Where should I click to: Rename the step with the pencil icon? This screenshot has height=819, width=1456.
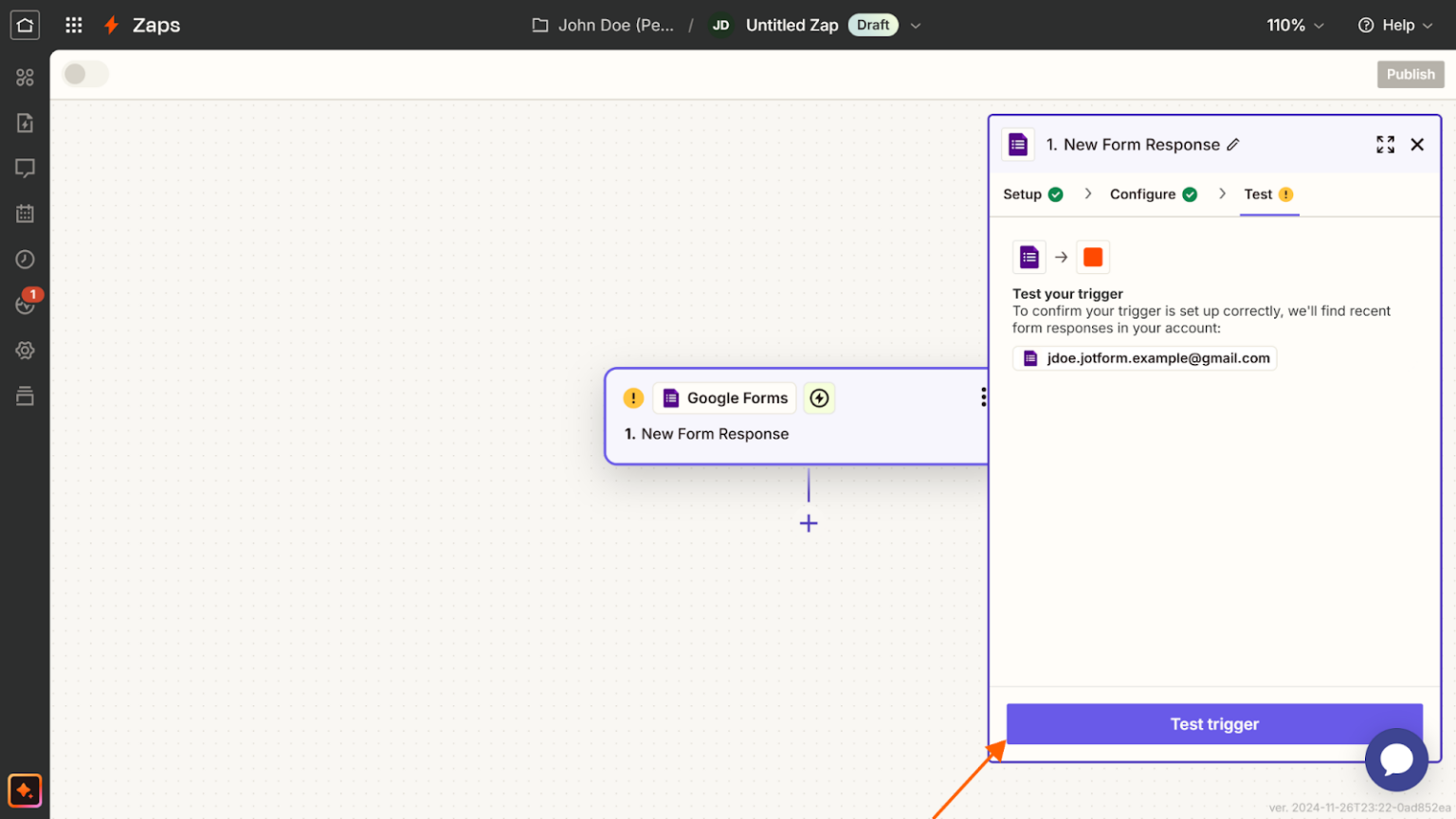[x=1234, y=144]
